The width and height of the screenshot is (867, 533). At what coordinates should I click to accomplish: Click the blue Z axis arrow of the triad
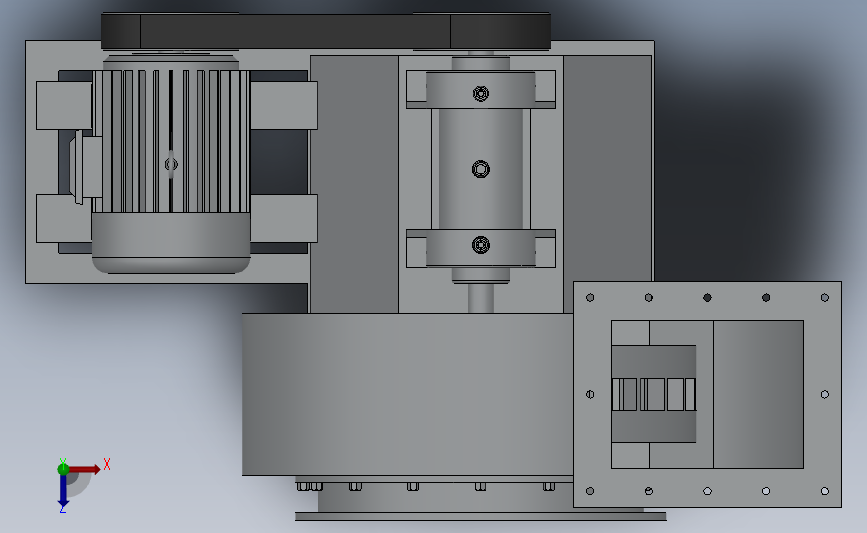(x=63, y=490)
